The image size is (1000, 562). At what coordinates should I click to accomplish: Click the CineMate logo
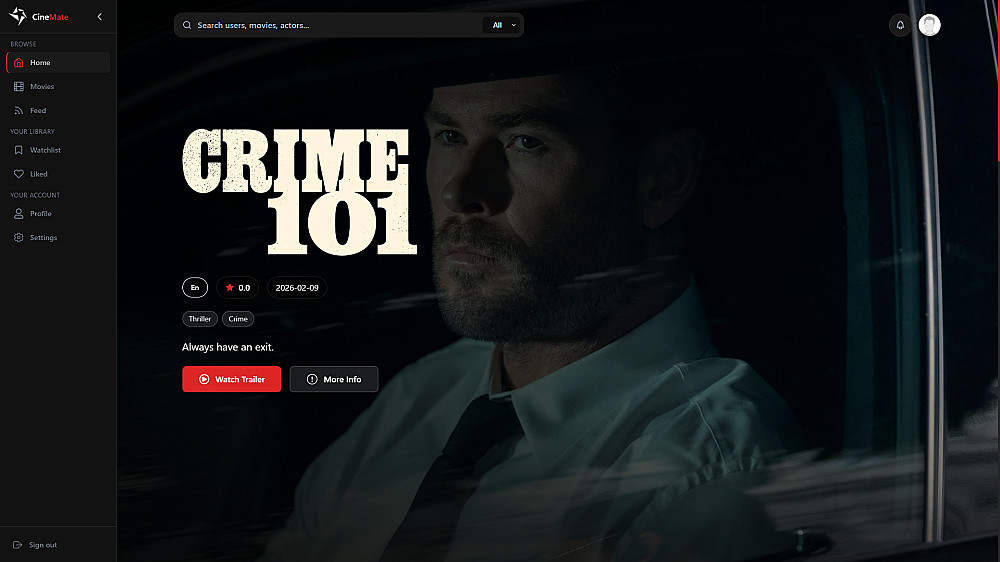click(38, 17)
